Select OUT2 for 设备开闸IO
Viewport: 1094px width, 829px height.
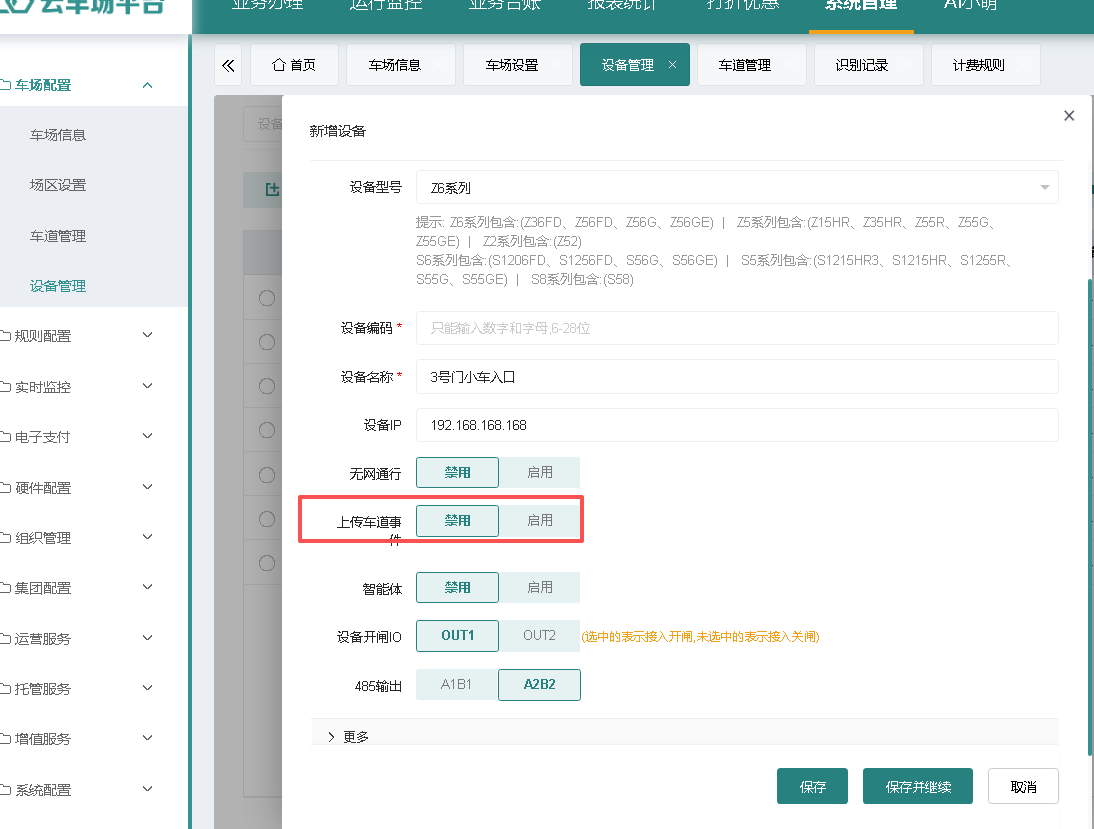coord(539,636)
